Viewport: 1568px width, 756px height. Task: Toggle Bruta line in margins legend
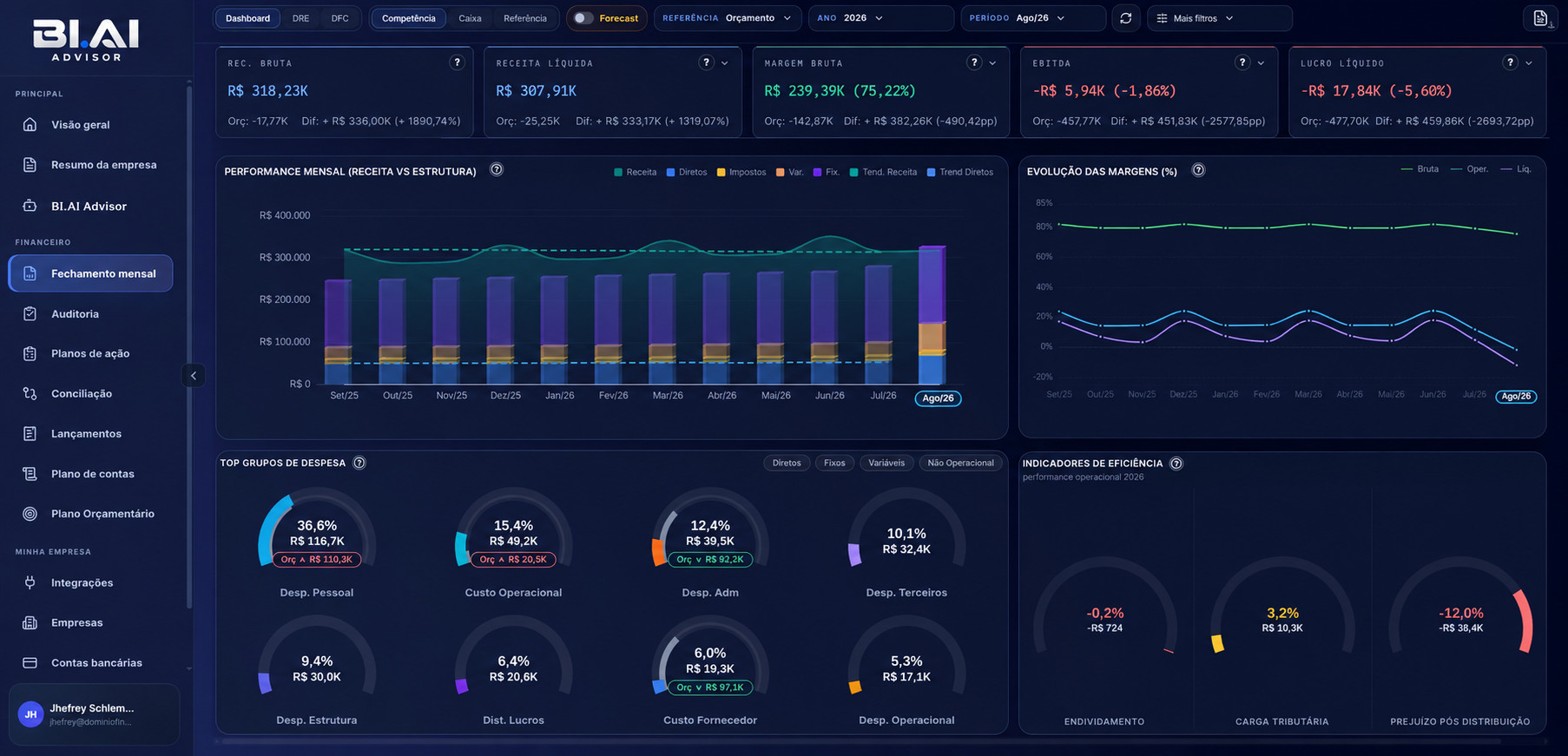pyautogui.click(x=1420, y=169)
